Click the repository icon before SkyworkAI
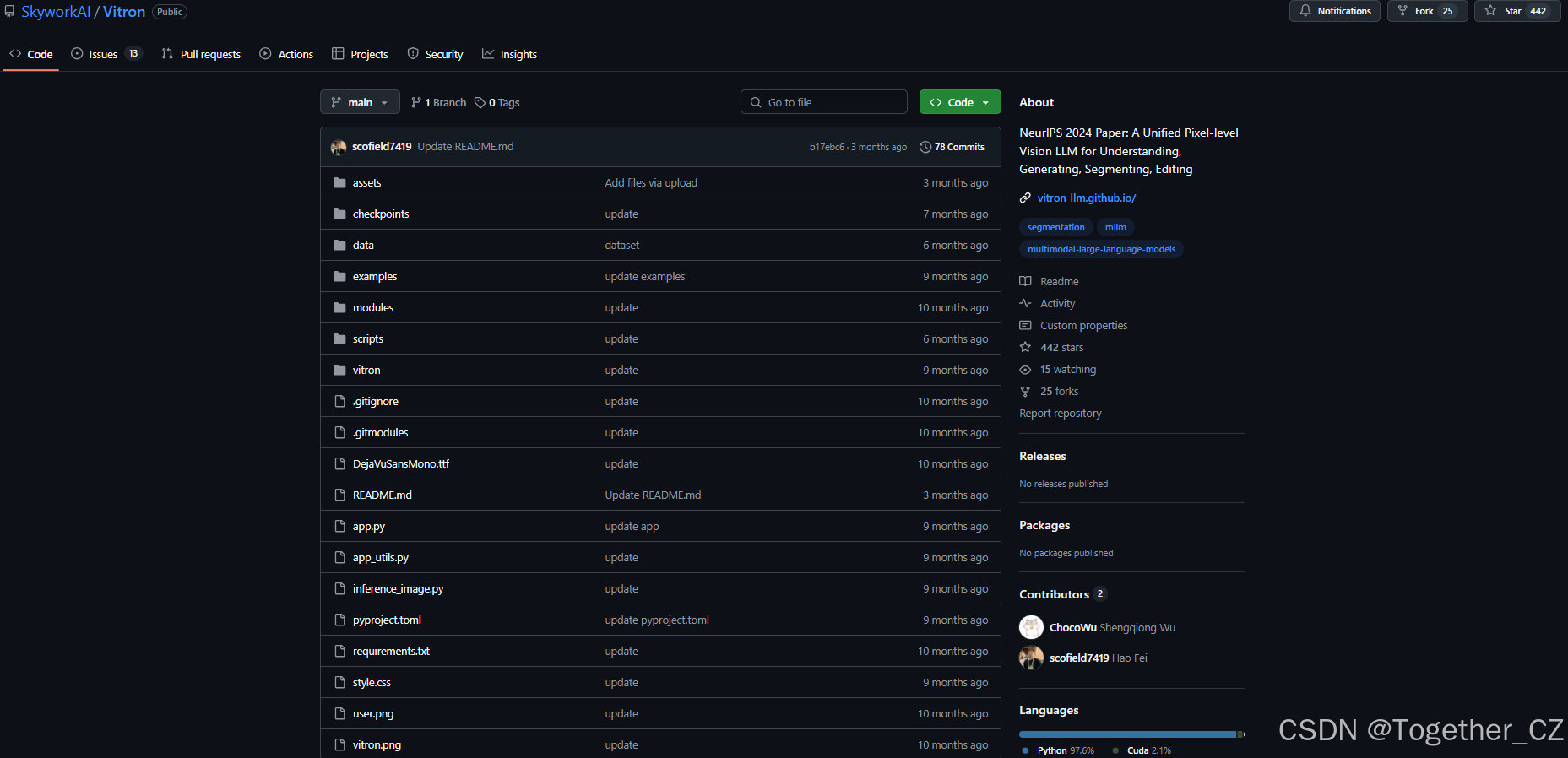This screenshot has height=758, width=1568. point(9,12)
